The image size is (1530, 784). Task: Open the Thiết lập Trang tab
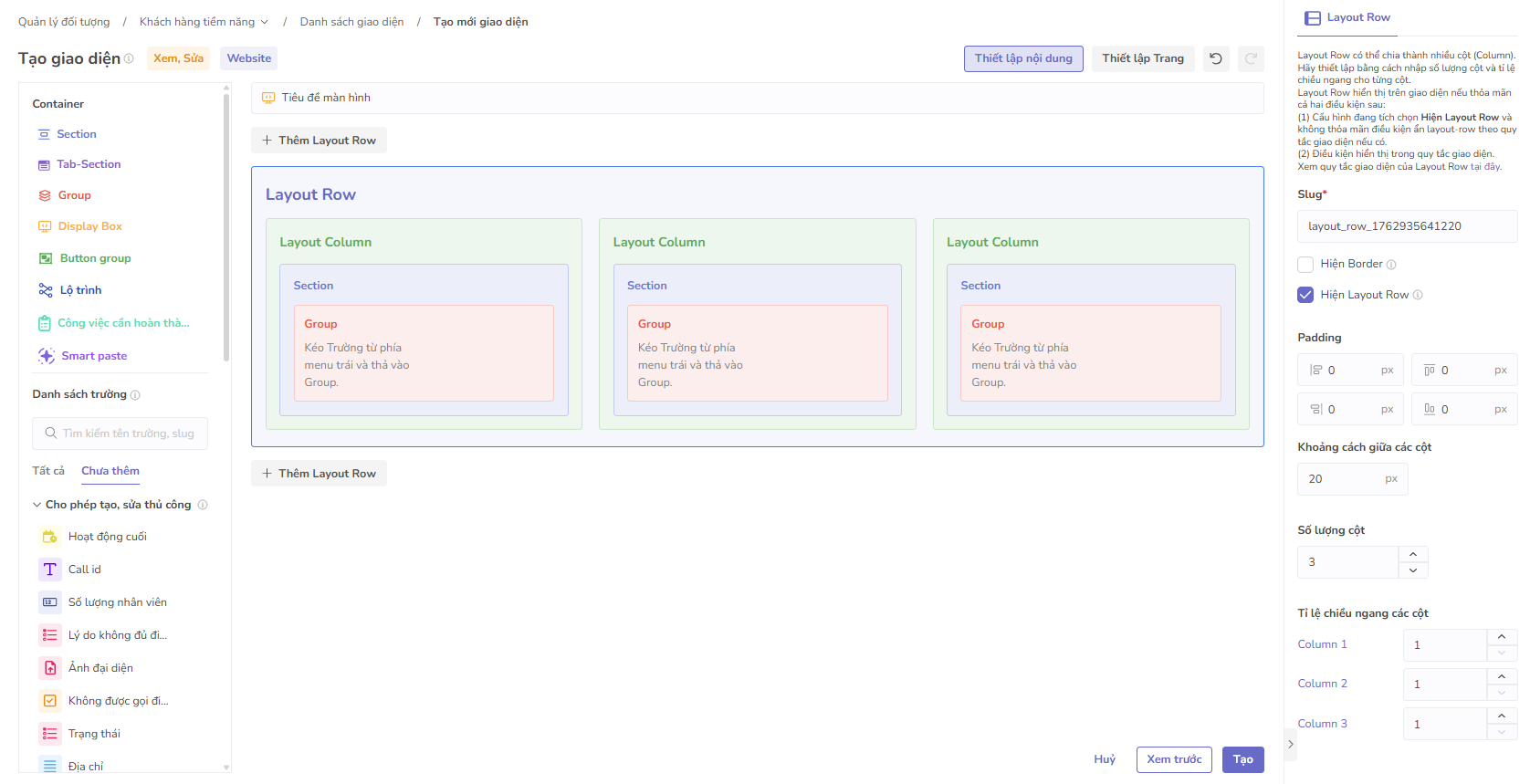point(1142,58)
